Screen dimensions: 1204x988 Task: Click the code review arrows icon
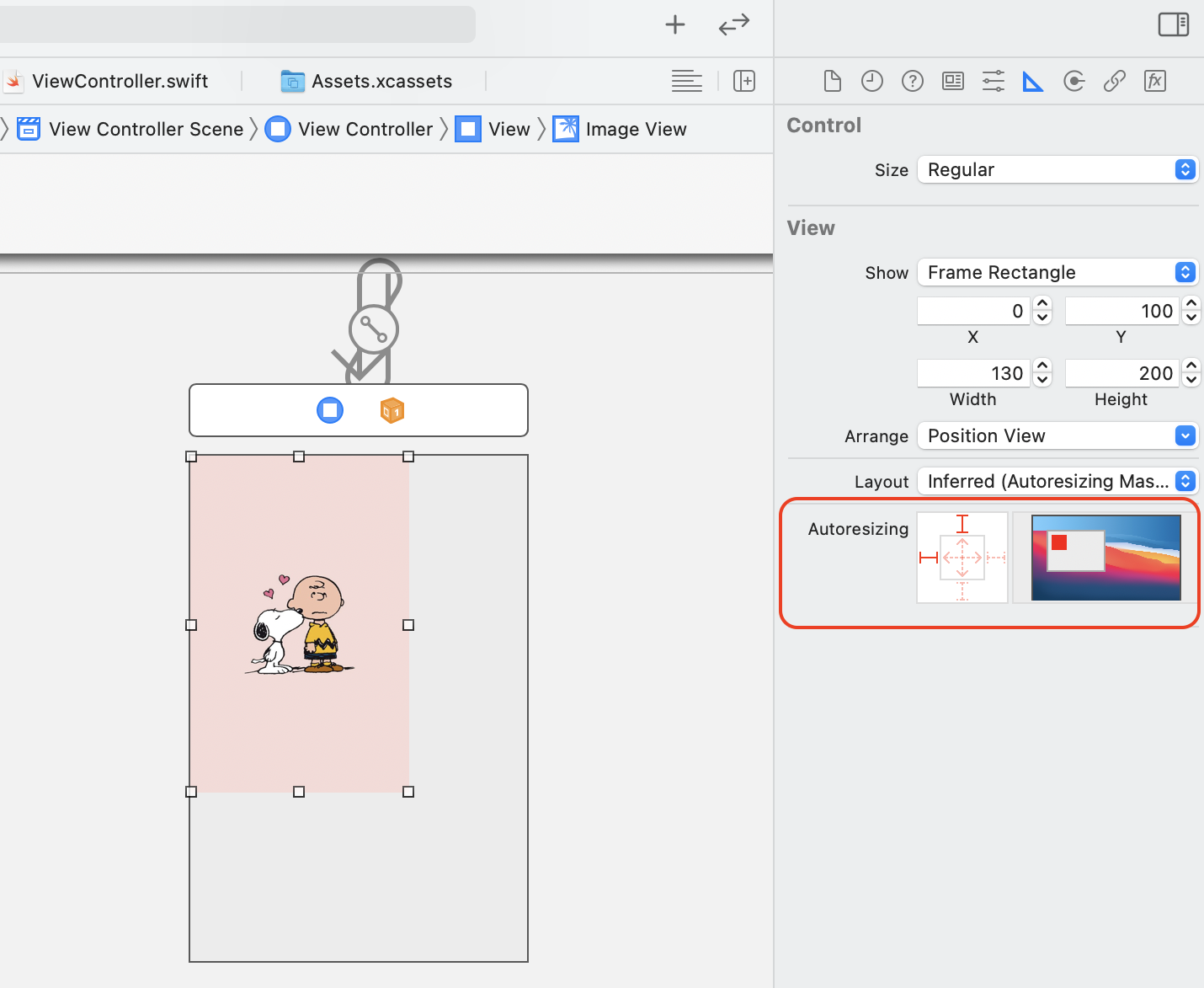pos(734,24)
